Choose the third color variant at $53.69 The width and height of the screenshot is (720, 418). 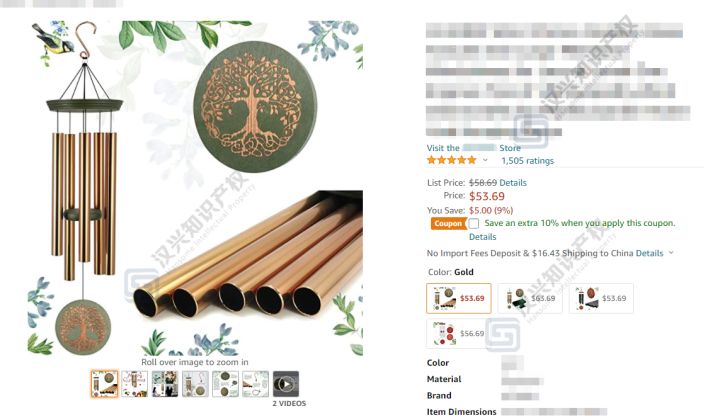click(x=601, y=299)
